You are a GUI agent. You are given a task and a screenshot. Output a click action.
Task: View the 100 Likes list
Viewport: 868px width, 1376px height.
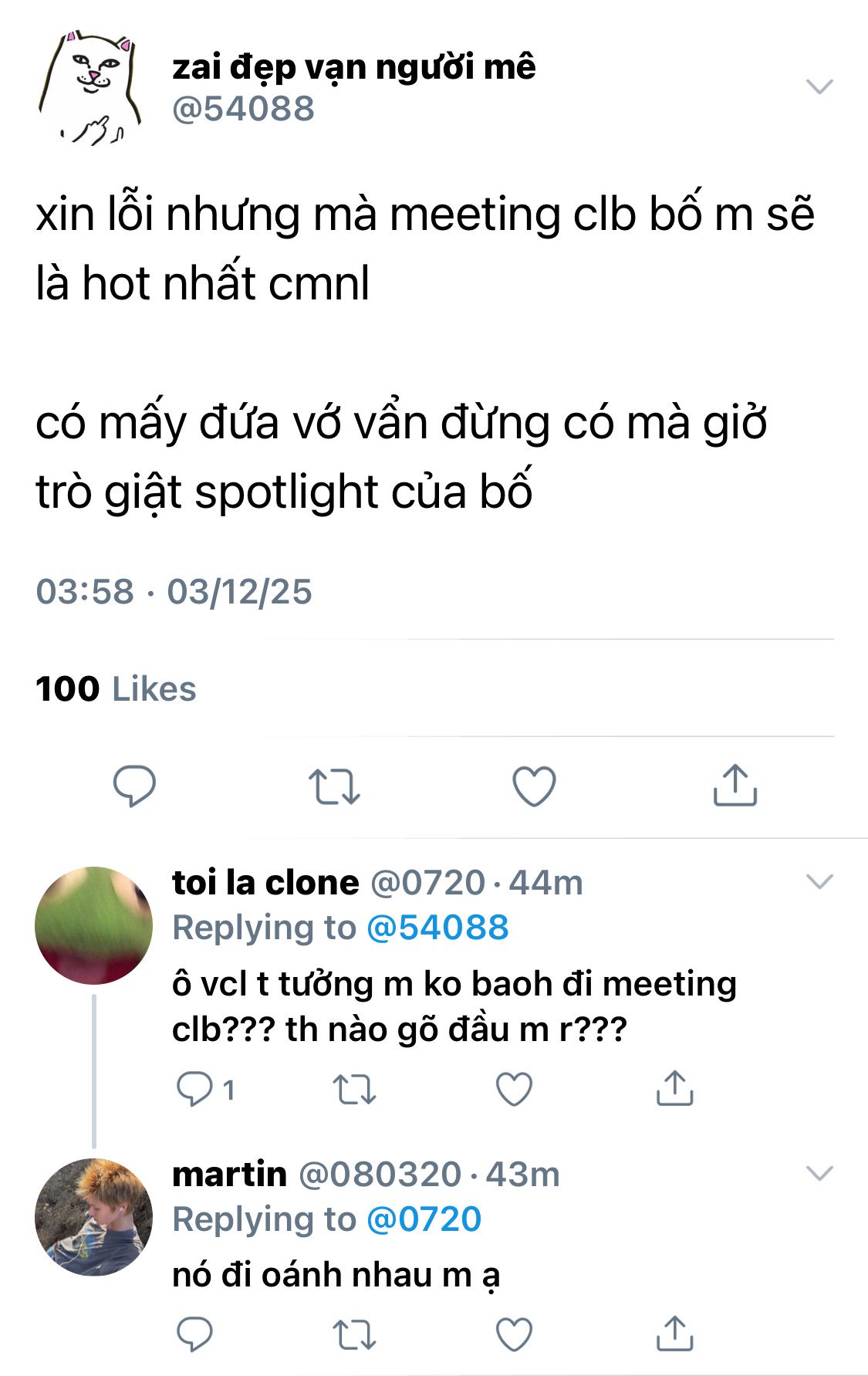click(x=116, y=689)
